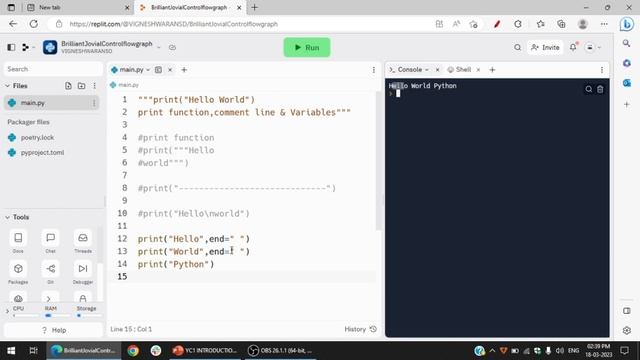
Task: Open the Git tool
Action: (51, 273)
